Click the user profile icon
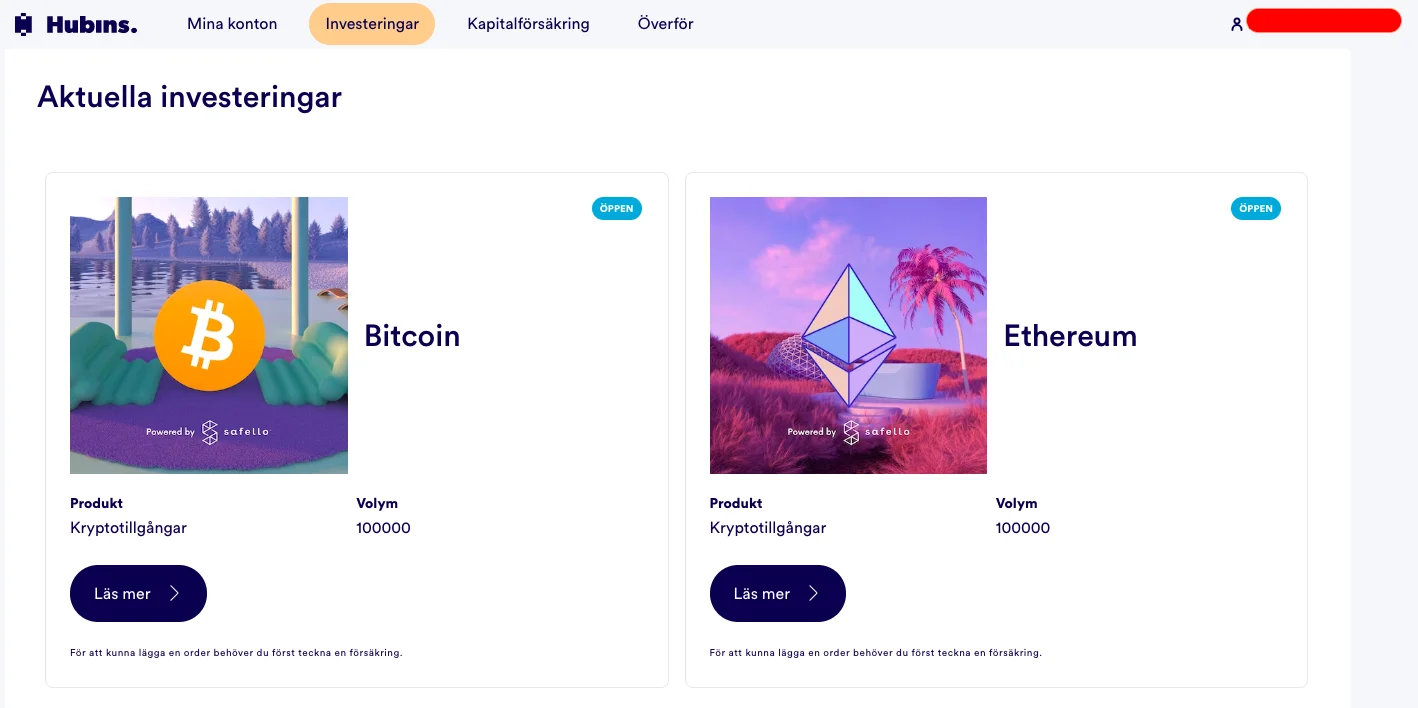Image resolution: width=1418 pixels, height=708 pixels. tap(1237, 24)
